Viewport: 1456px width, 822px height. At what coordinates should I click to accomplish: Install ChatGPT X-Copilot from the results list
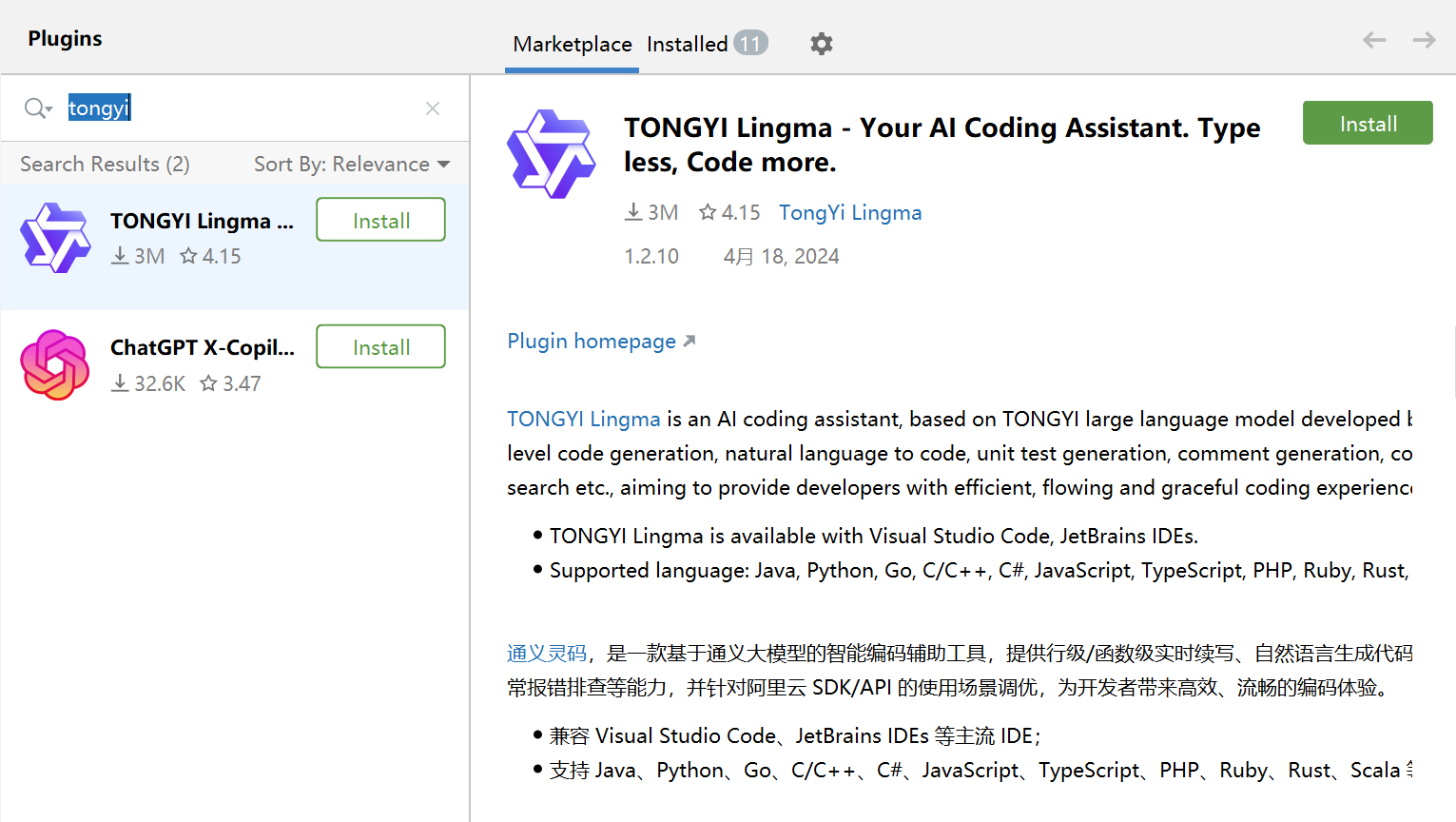point(380,346)
